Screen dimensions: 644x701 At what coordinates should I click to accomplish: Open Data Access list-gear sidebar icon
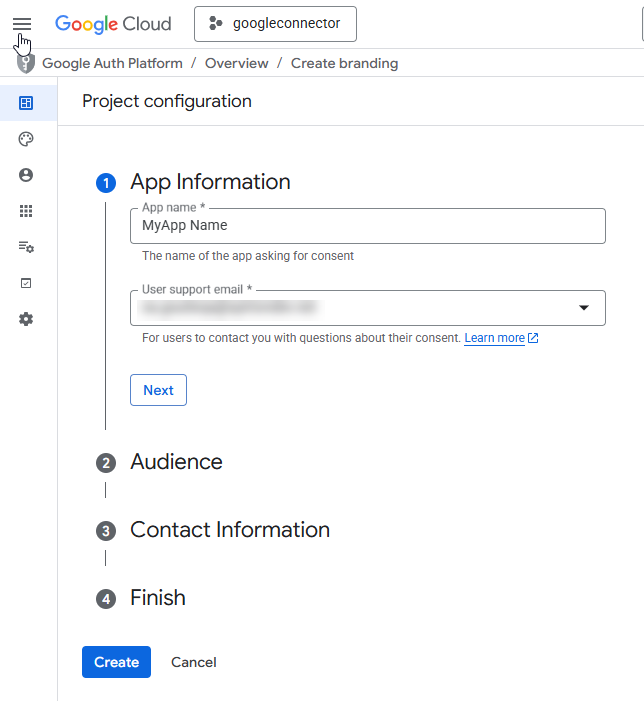tap(26, 247)
